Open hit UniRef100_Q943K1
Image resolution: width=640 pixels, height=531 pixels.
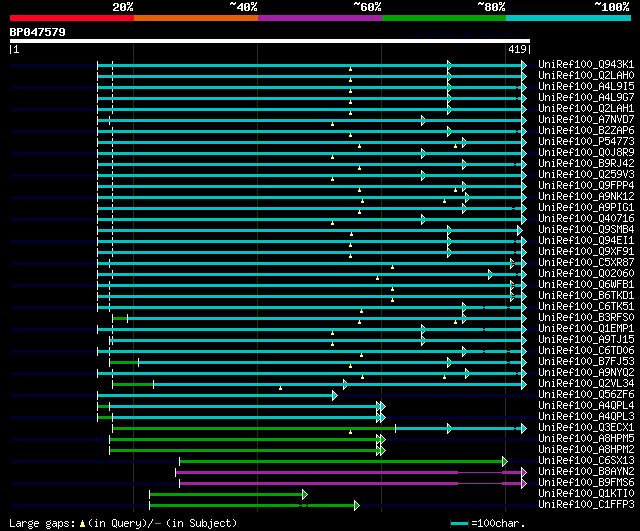click(586, 64)
